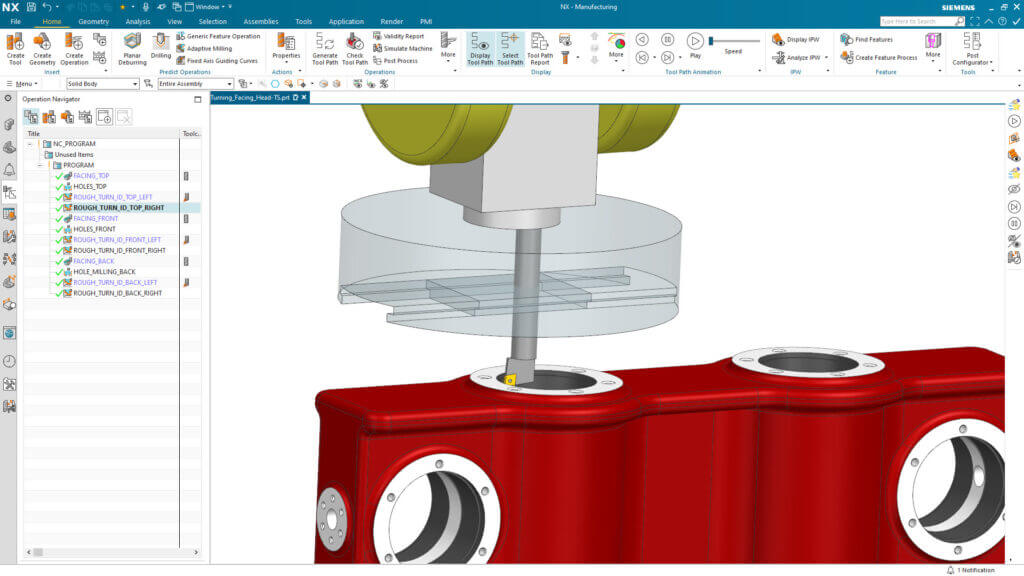Image resolution: width=1024 pixels, height=576 pixels.
Task: Toggle Display IPW visibility
Action: (796, 40)
